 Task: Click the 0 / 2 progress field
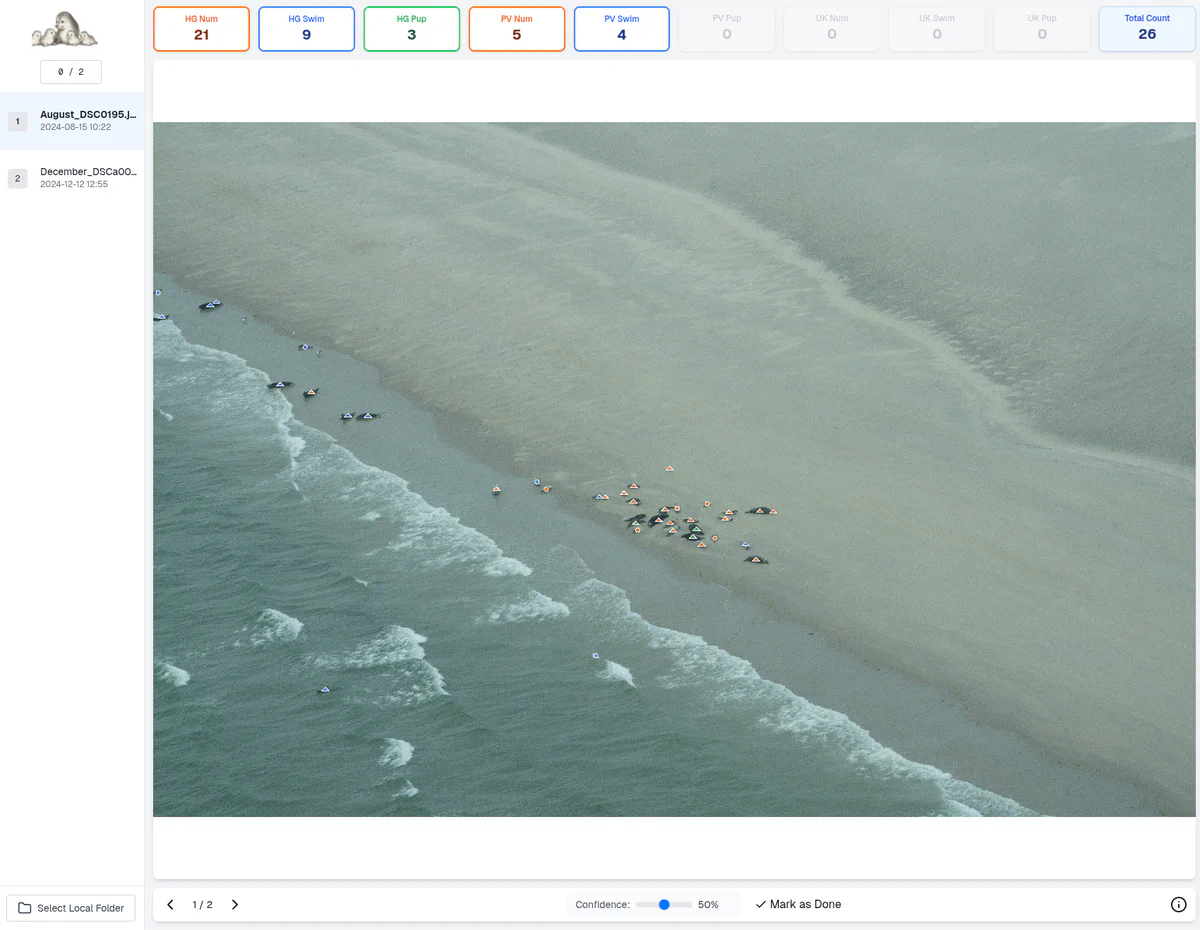pos(70,72)
